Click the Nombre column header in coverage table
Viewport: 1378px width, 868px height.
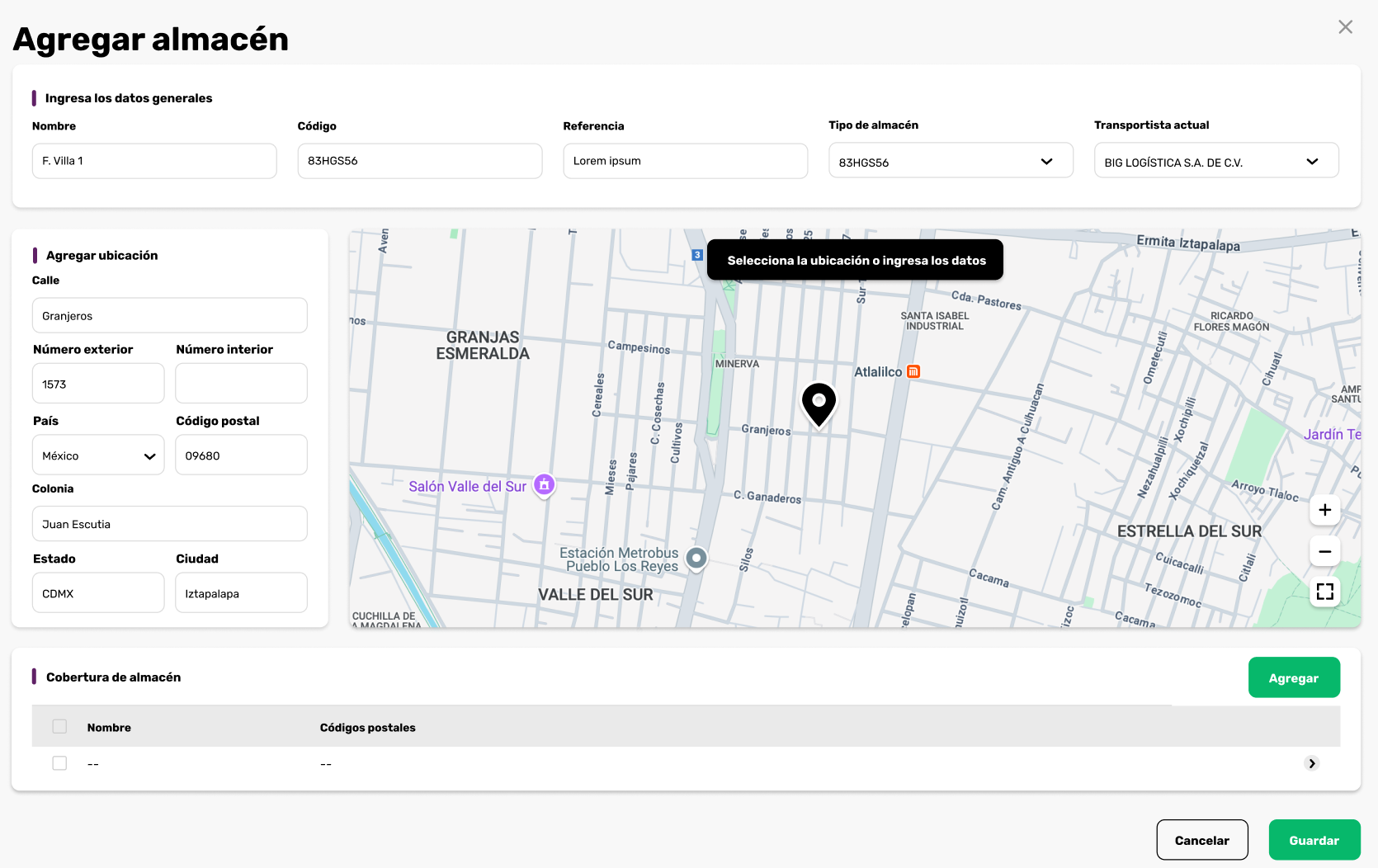(x=109, y=728)
